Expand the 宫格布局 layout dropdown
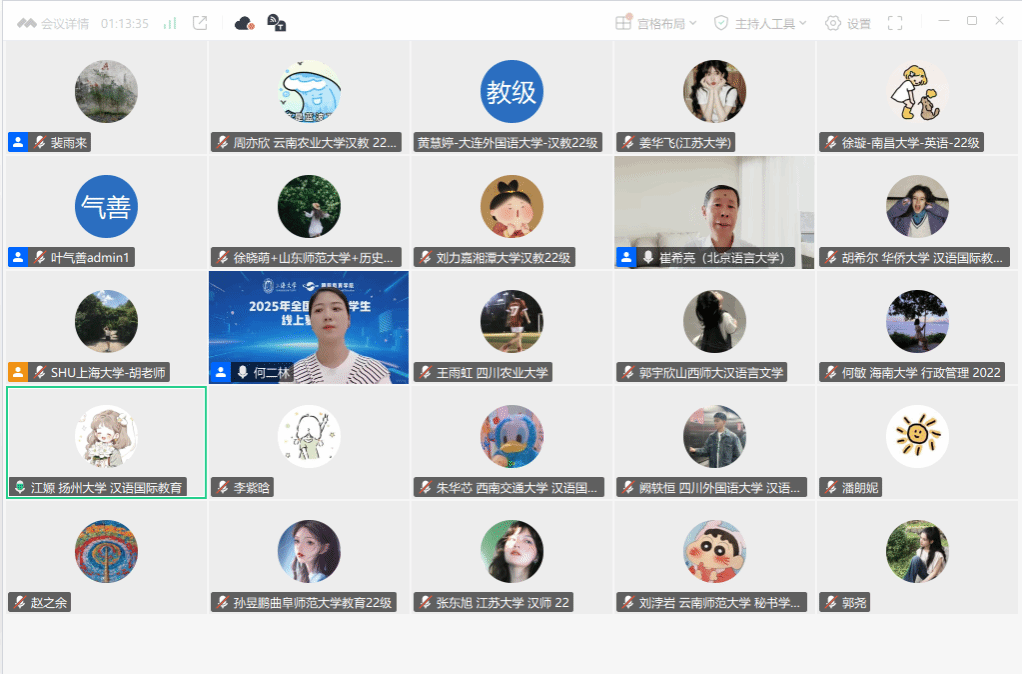The image size is (1022, 674). [x=657, y=23]
